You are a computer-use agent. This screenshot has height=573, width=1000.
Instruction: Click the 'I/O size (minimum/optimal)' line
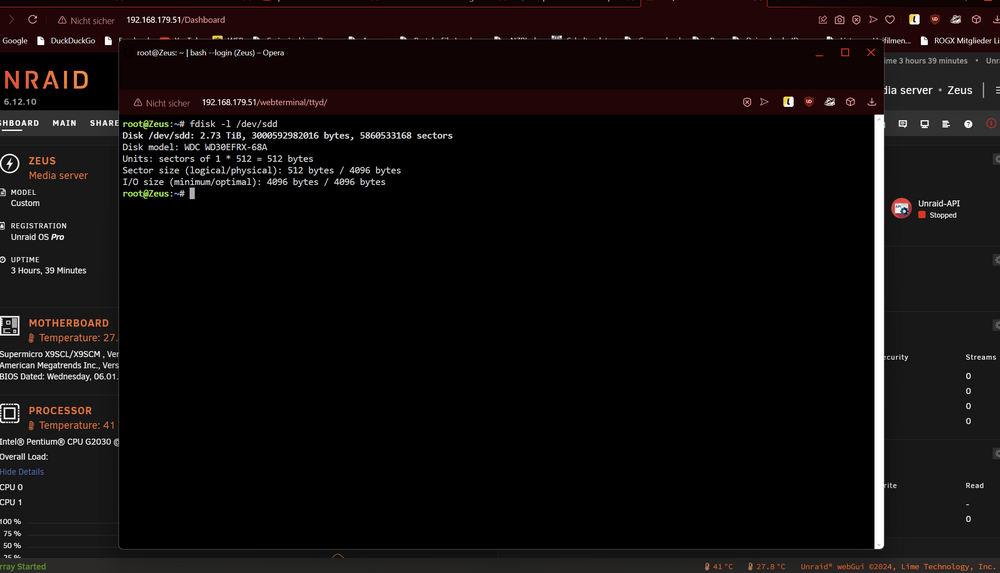pos(254,182)
